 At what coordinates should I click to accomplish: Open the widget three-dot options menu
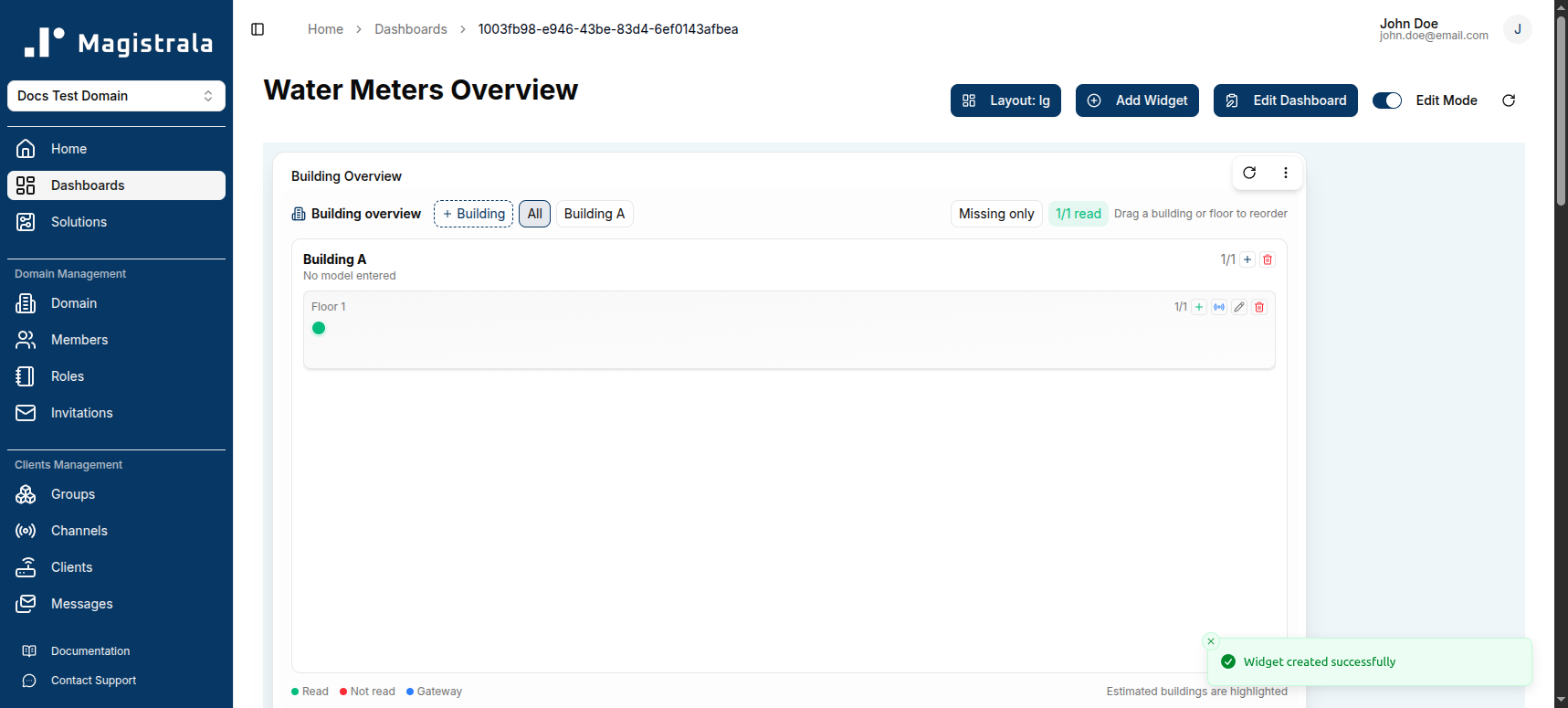click(1286, 173)
